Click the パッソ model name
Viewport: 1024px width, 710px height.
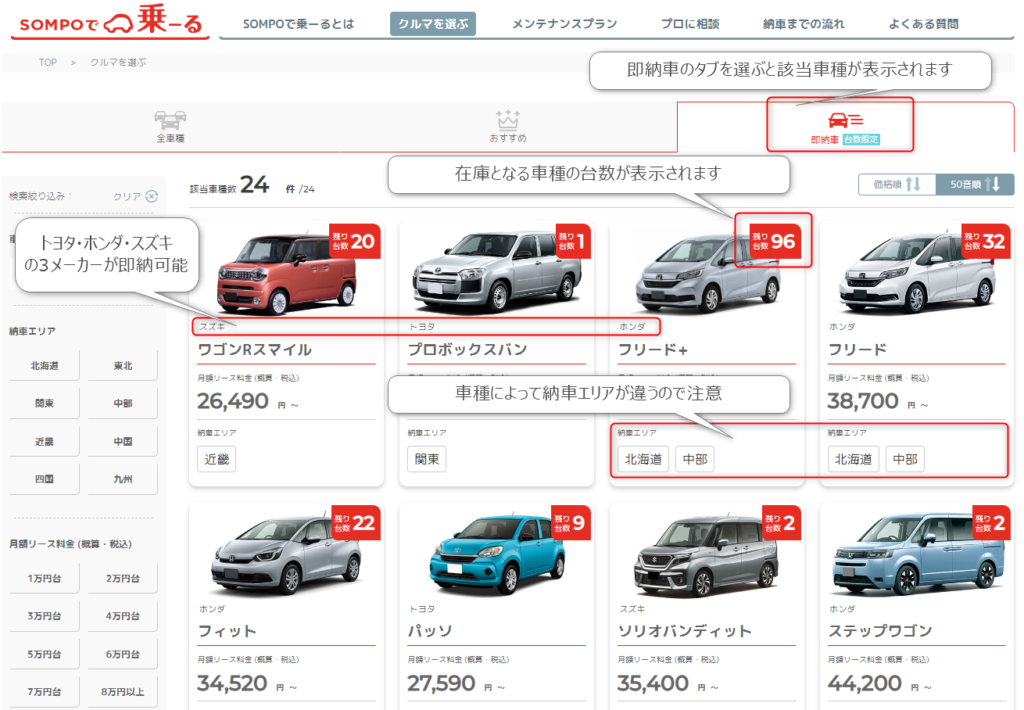pos(430,631)
